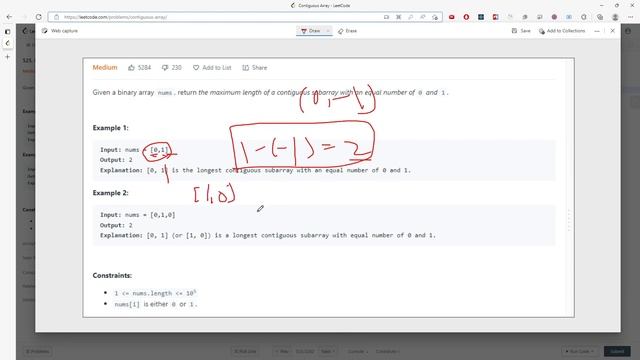
Task: Click the Web capture title icon
Action: (44, 31)
